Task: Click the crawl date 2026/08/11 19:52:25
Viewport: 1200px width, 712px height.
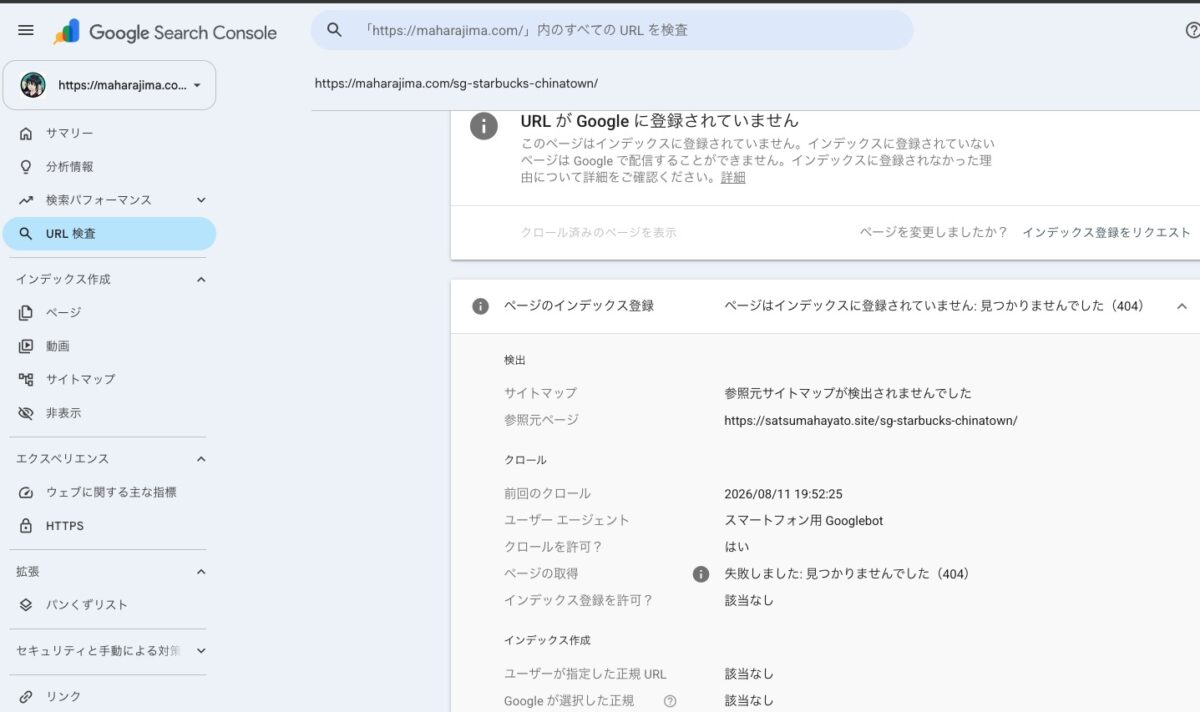Action: [783, 494]
